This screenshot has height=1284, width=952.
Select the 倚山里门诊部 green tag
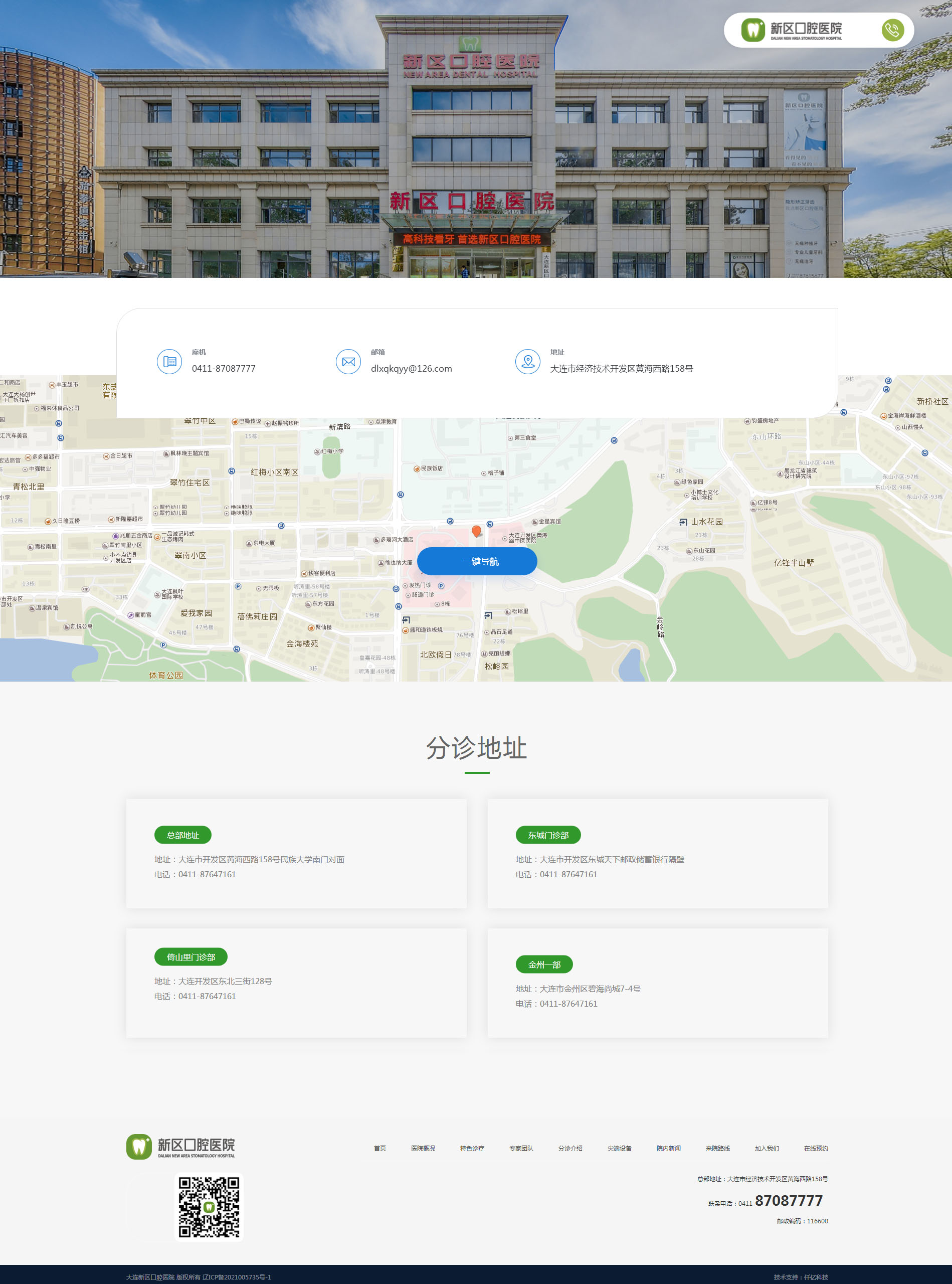[x=191, y=956]
